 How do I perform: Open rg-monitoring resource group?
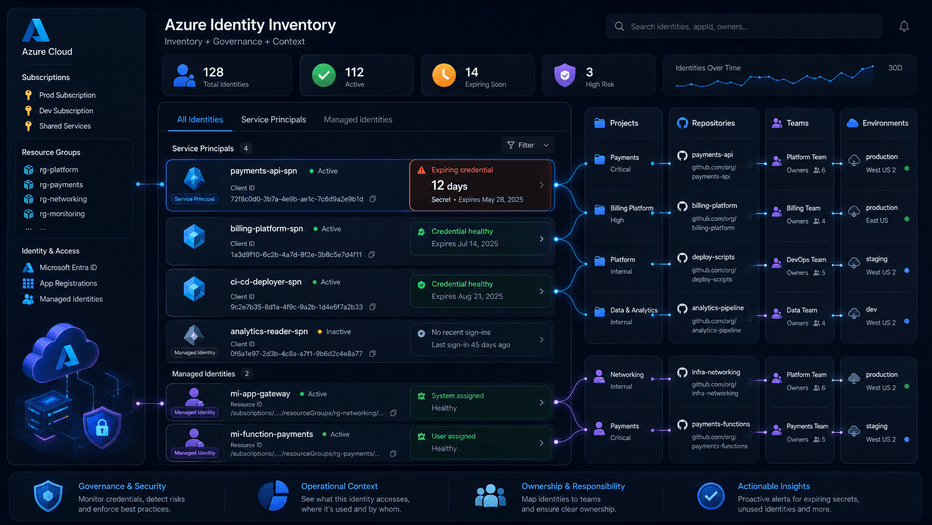tap(62, 214)
